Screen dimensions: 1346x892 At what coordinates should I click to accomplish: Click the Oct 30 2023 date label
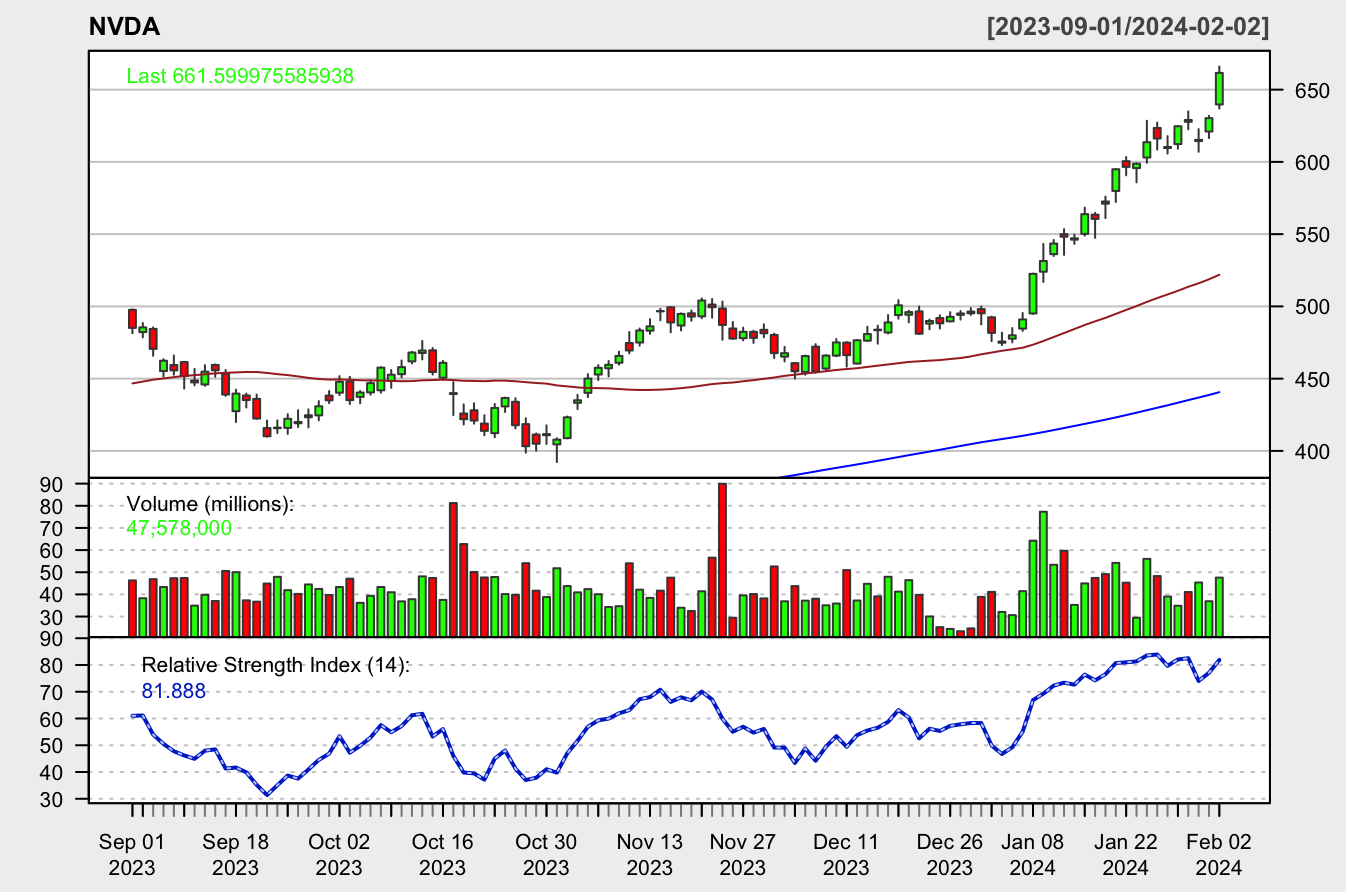point(547,853)
